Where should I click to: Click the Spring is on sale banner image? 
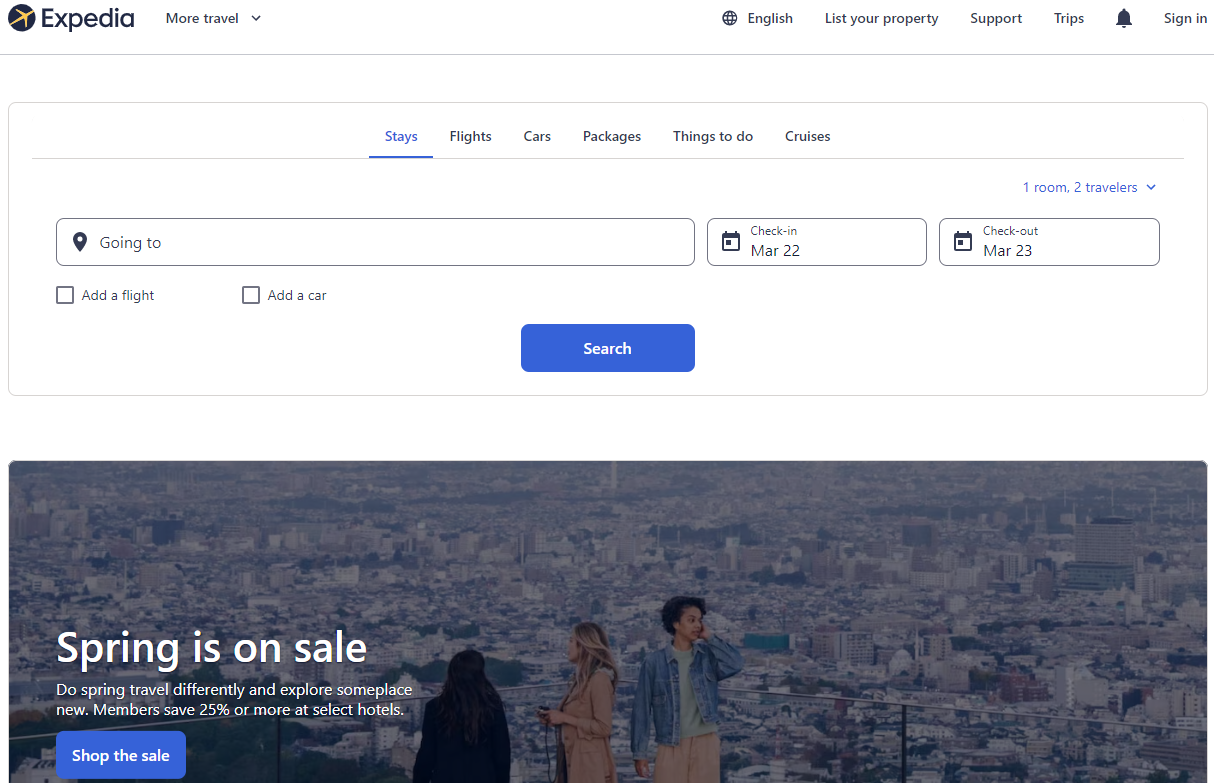coord(608,622)
